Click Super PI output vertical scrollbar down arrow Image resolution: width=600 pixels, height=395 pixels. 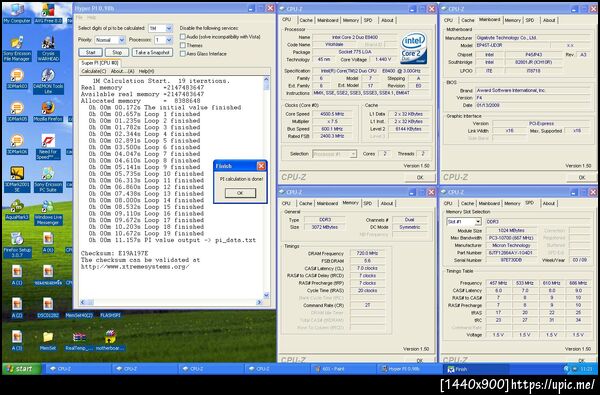pyautogui.click(x=266, y=295)
